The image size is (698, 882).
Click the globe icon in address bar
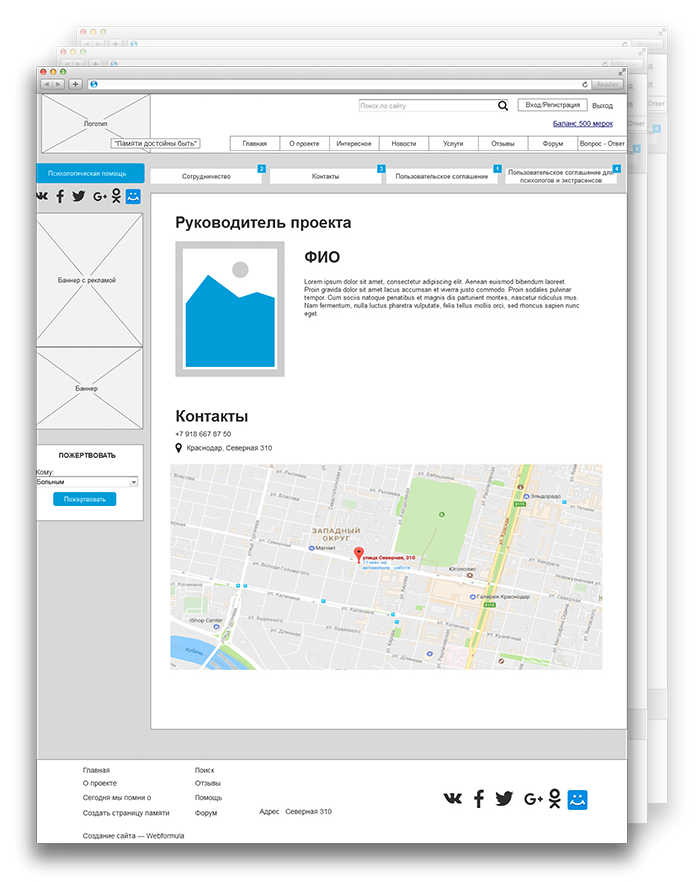(x=94, y=84)
